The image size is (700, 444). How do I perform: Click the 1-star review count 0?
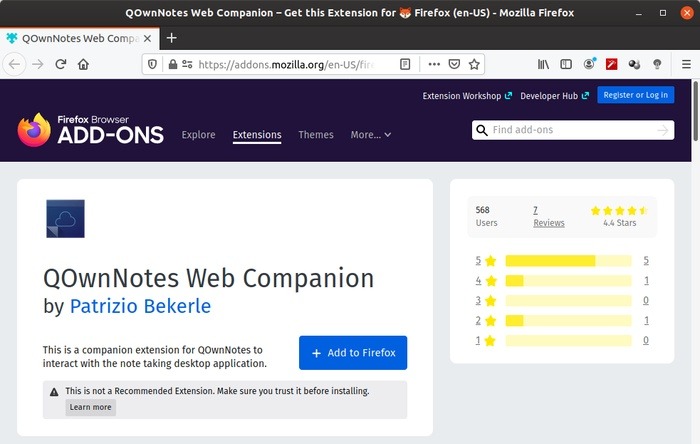[x=646, y=340]
